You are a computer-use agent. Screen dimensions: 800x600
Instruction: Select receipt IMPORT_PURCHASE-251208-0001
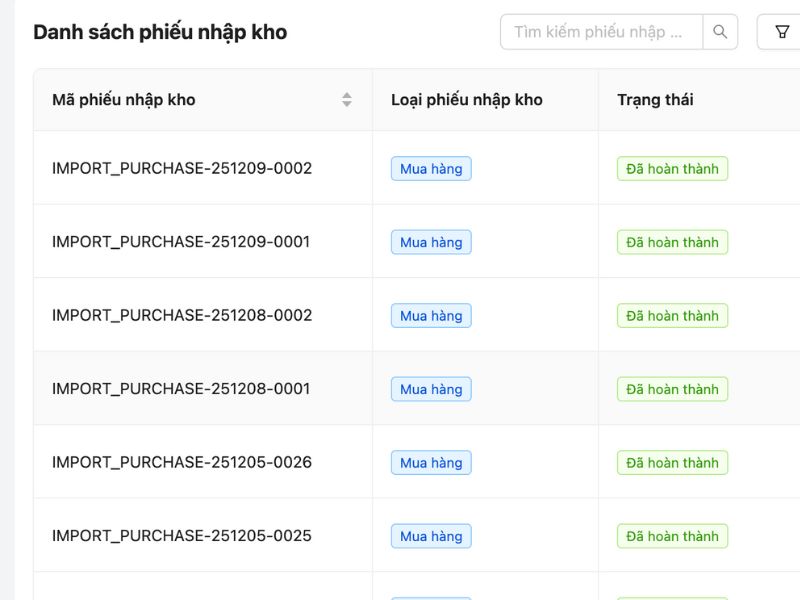pyautogui.click(x=181, y=389)
